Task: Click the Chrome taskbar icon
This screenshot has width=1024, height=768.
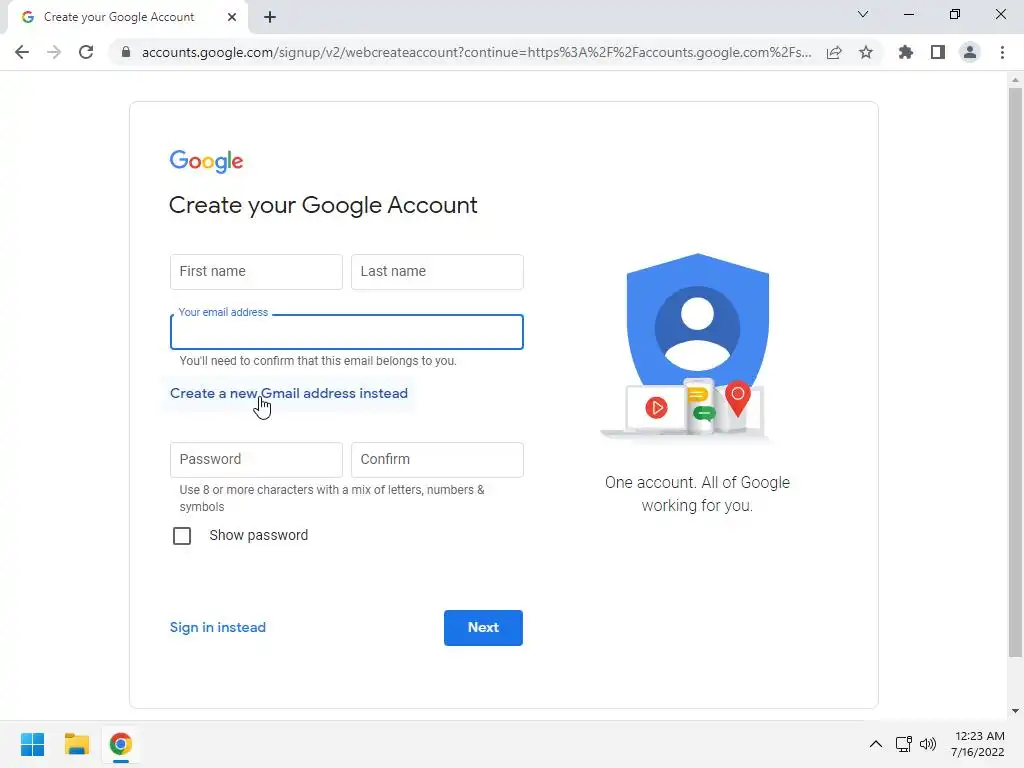Action: [121, 744]
